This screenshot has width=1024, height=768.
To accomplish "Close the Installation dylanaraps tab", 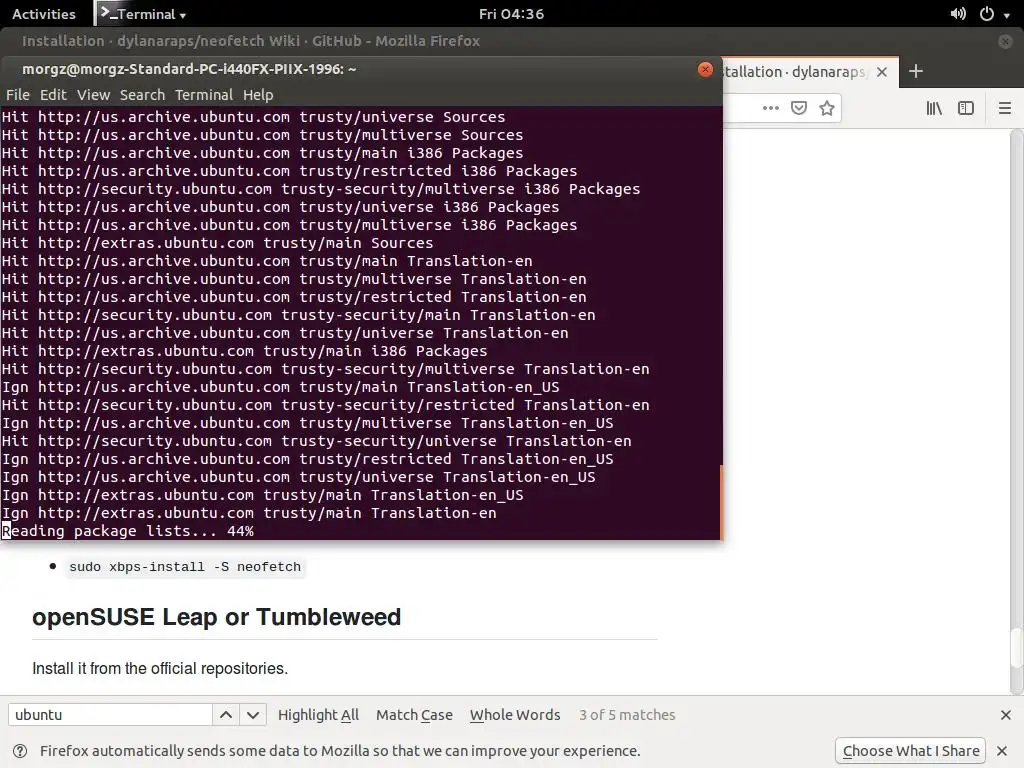I will (882, 72).
